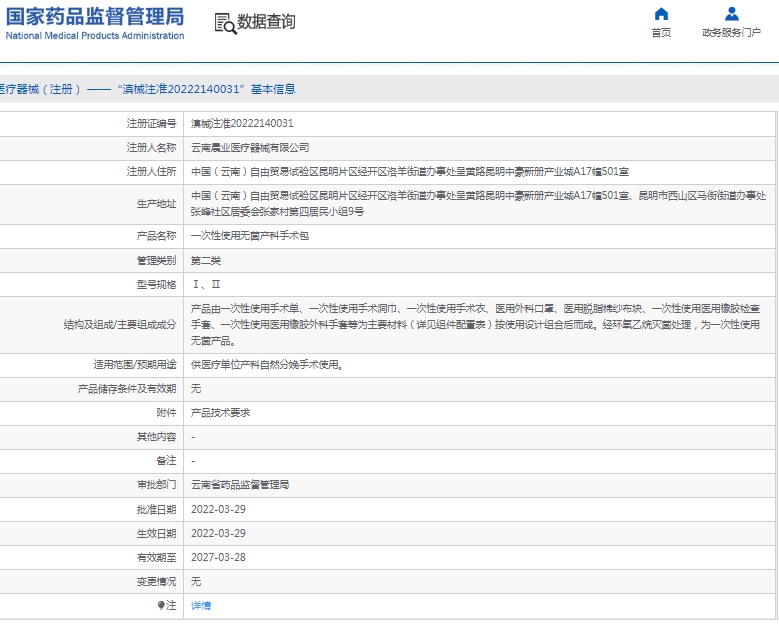Click 云南省药品监督管理局 approval department
This screenshot has width=779, height=625.
(240, 485)
